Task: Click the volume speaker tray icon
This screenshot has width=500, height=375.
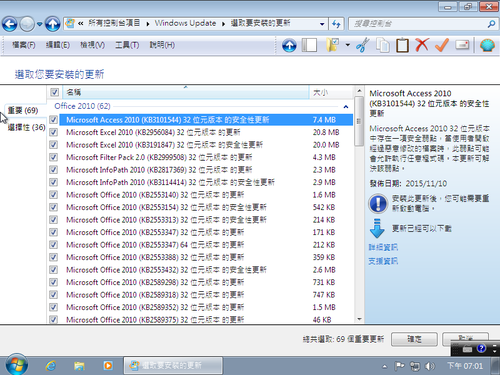Action: (429, 367)
